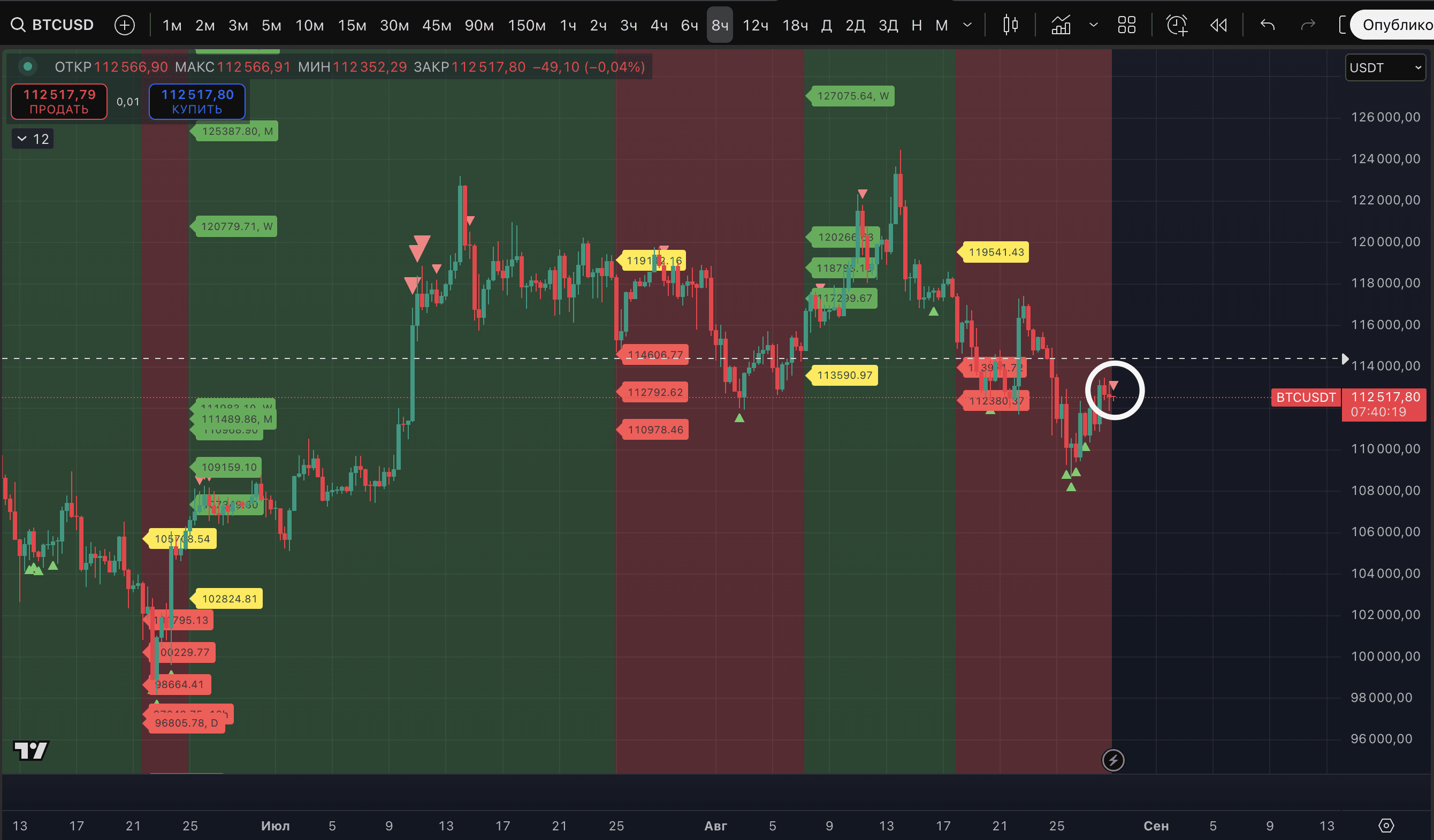Click the BTCUSDT price label on axis
Viewport: 1434px width, 840px height.
click(1306, 397)
